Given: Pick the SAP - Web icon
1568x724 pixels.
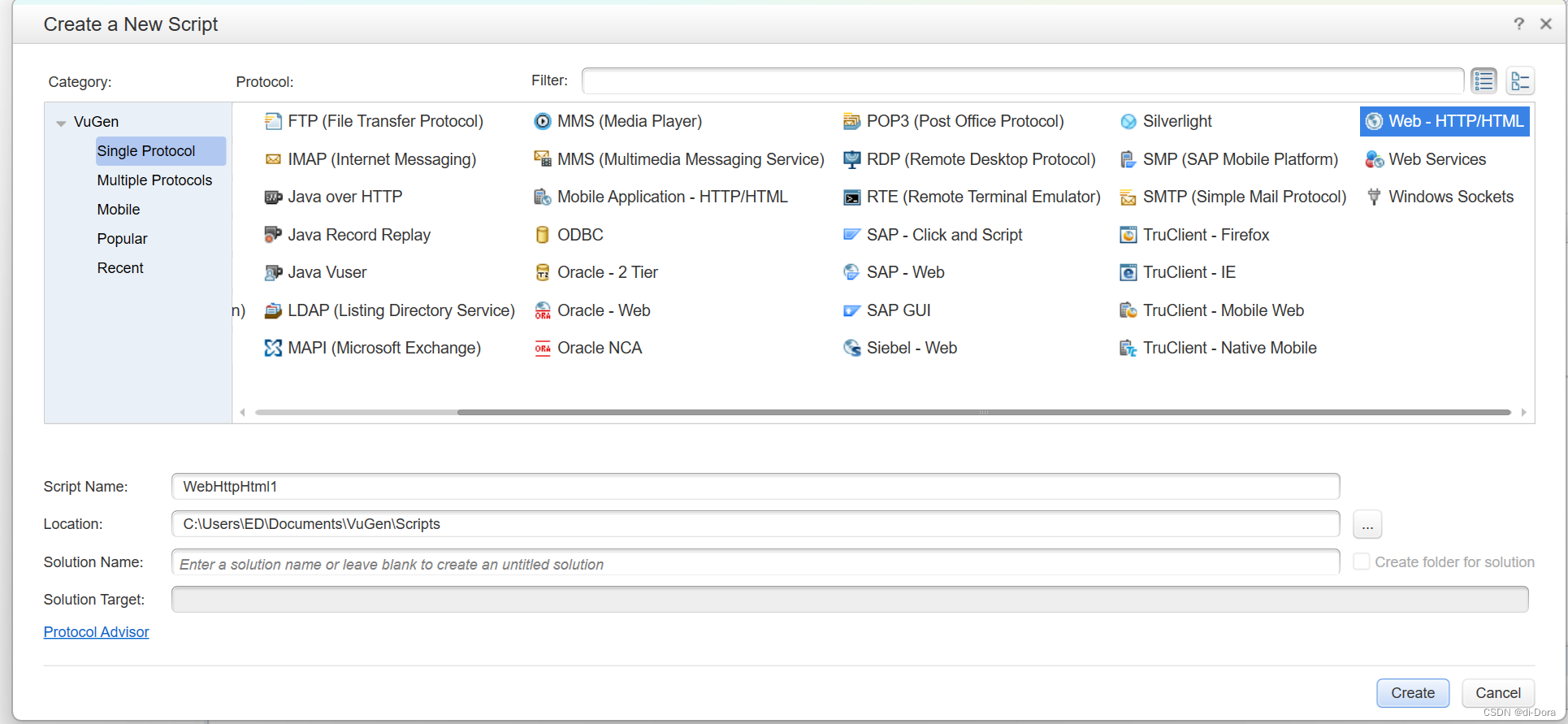Looking at the screenshot, I should [x=851, y=272].
